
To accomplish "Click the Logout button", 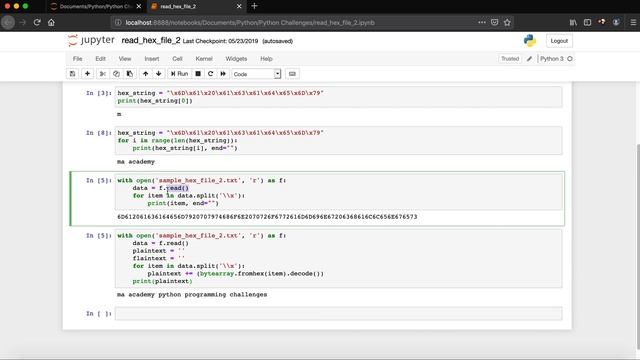I will pos(559,41).
